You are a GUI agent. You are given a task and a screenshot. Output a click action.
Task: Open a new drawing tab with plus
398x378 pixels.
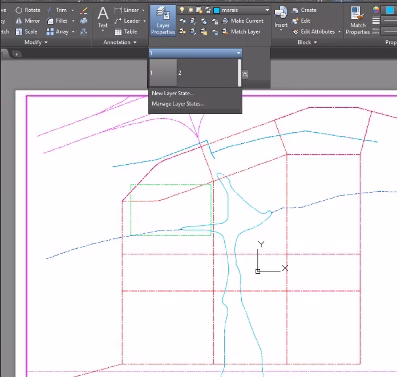click(x=17, y=53)
